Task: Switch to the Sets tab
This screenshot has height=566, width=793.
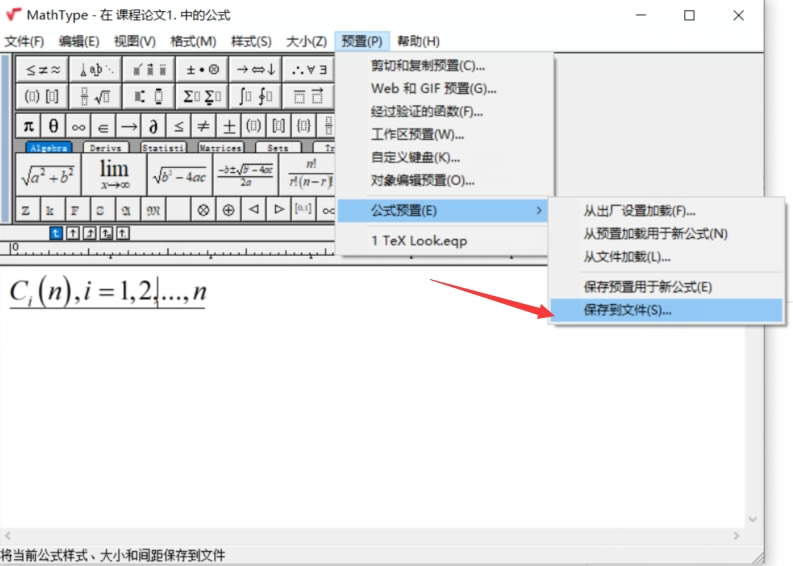Action: (278, 148)
